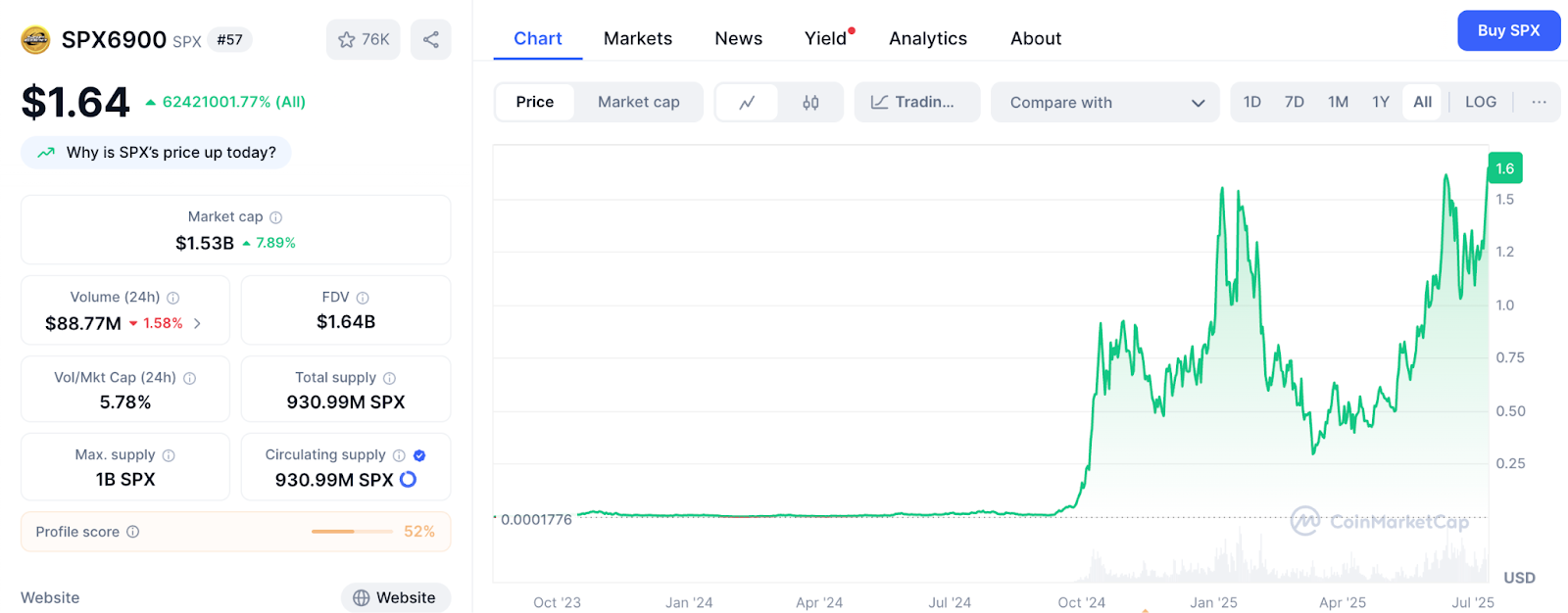This screenshot has height=613, width=1568.
Task: Click the verified circulating supply badge
Action: [x=419, y=455]
